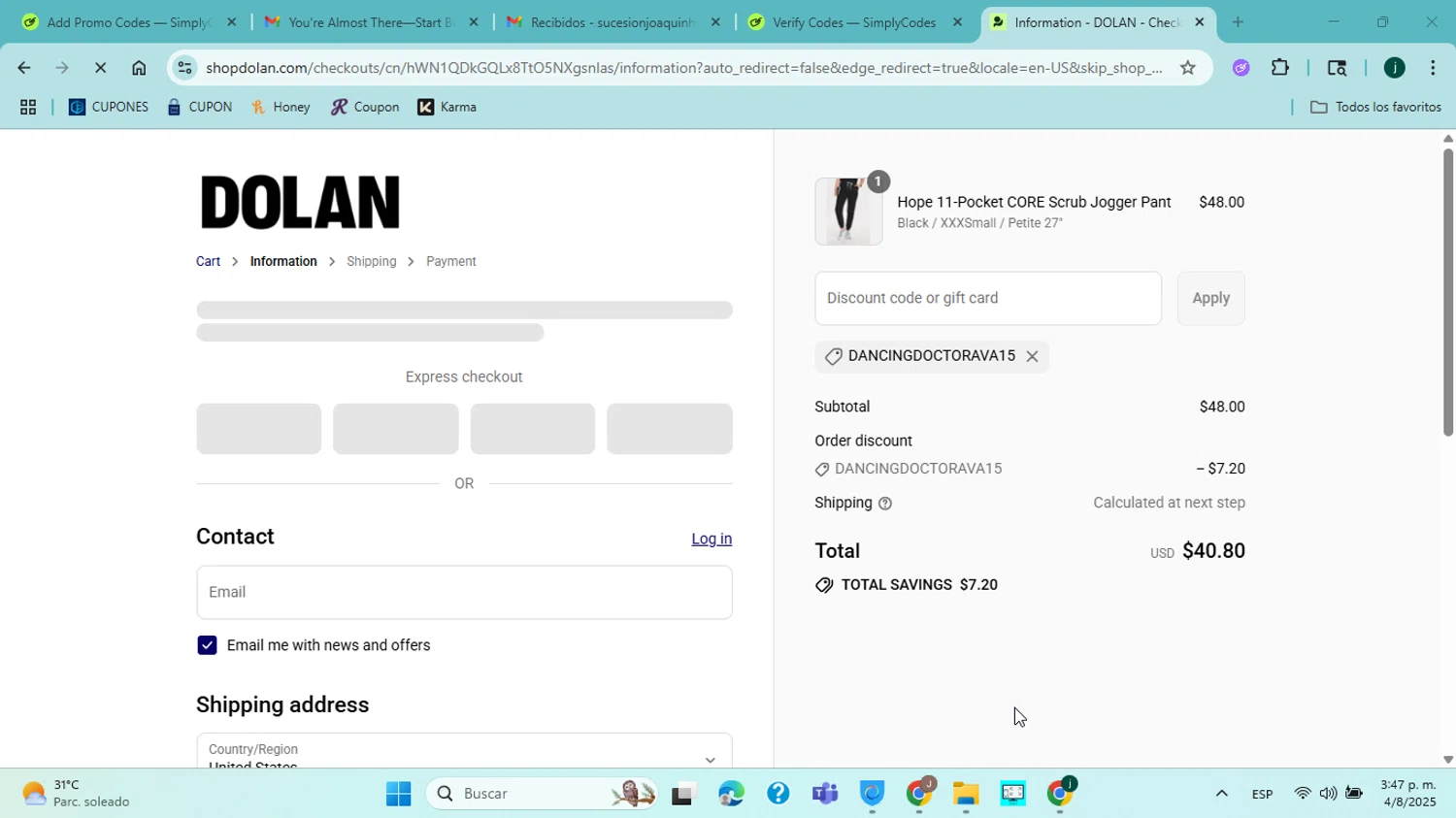The height and width of the screenshot is (818, 1456).
Task: Open the Windows taskbar search box
Action: point(541,794)
